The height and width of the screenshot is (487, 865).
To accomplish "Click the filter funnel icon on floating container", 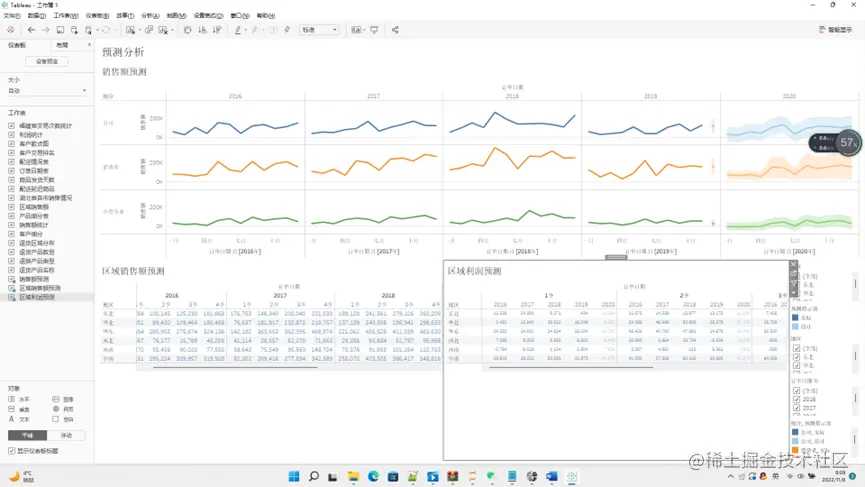I will [793, 283].
